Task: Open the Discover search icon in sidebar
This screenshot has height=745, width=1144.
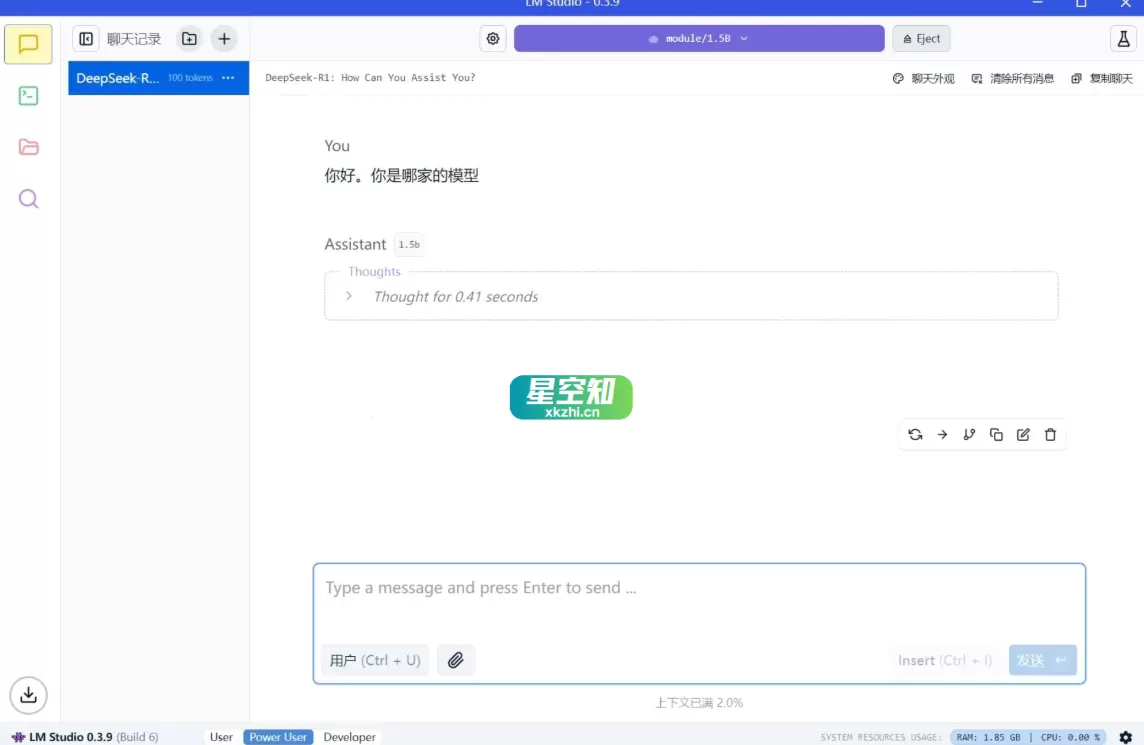Action: pyautogui.click(x=28, y=198)
